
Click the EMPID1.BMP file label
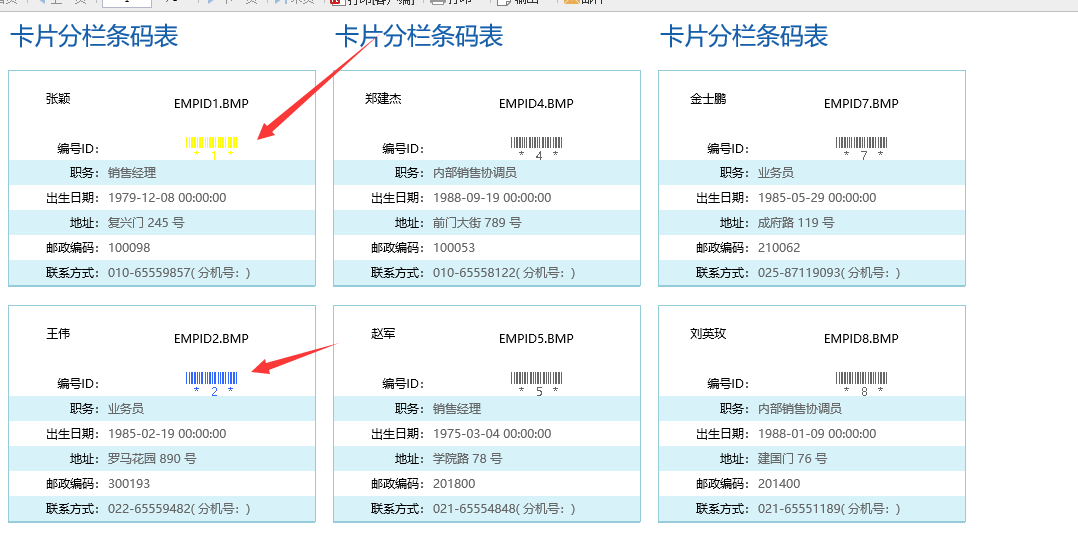[211, 104]
